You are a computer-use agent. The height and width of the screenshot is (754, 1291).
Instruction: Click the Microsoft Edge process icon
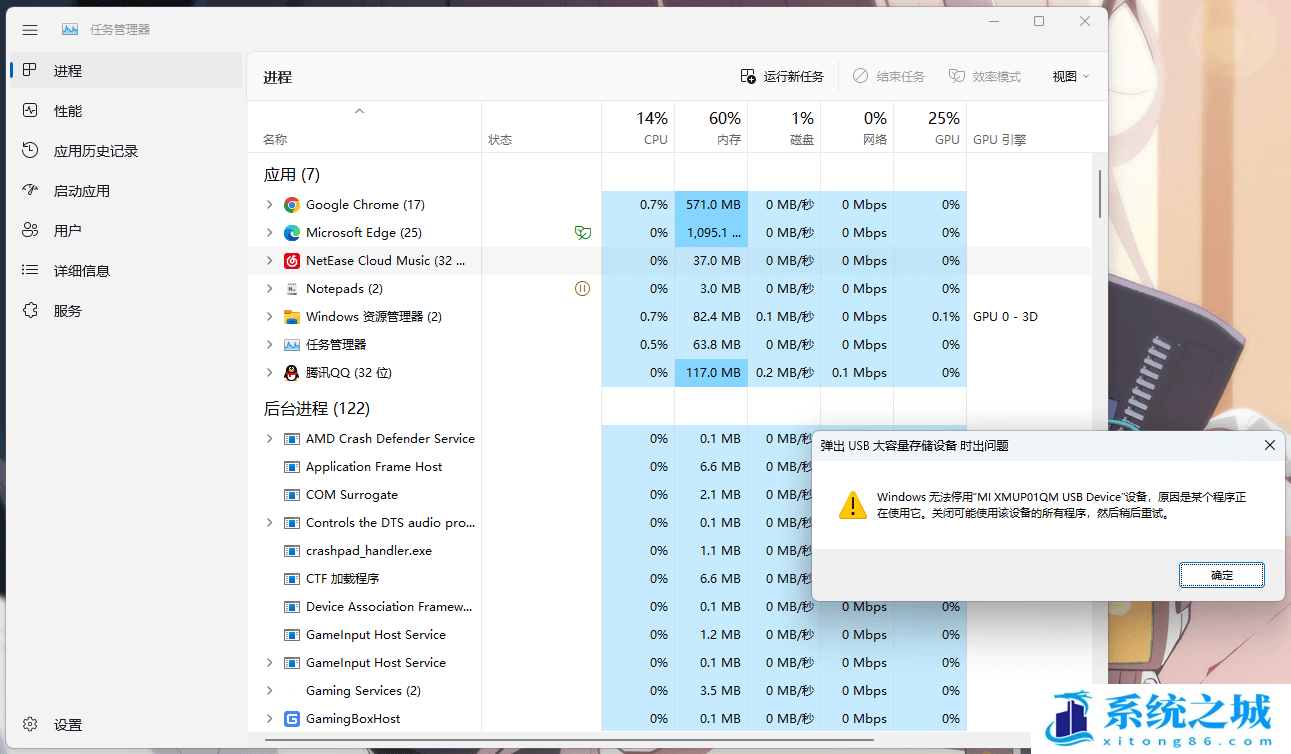(291, 233)
